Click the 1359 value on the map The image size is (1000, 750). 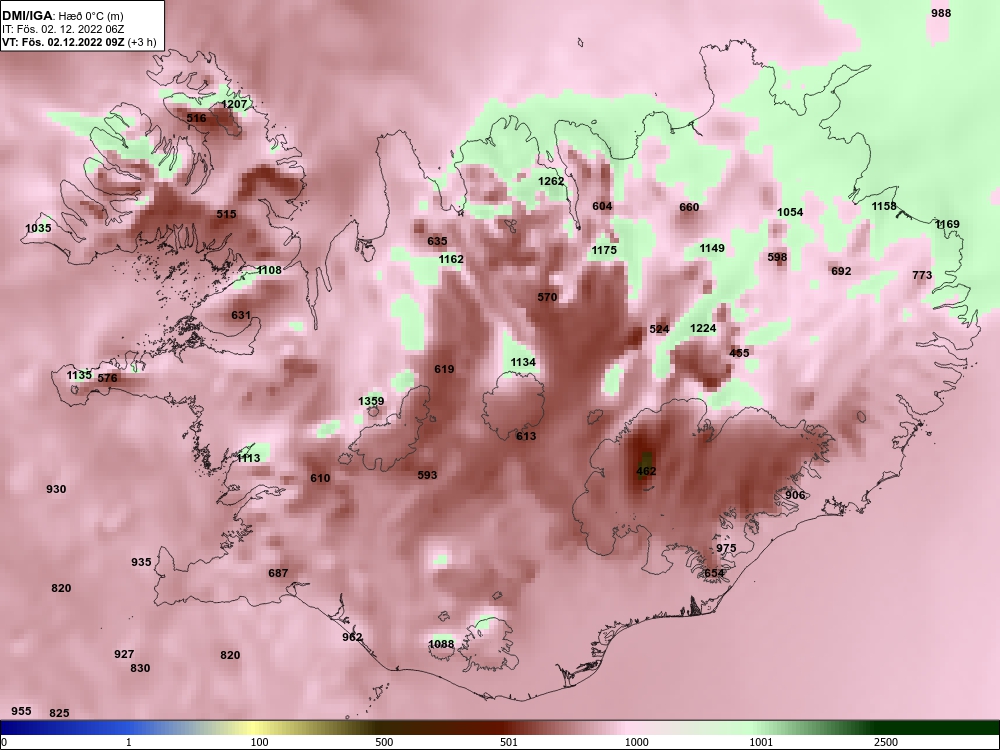pos(371,401)
